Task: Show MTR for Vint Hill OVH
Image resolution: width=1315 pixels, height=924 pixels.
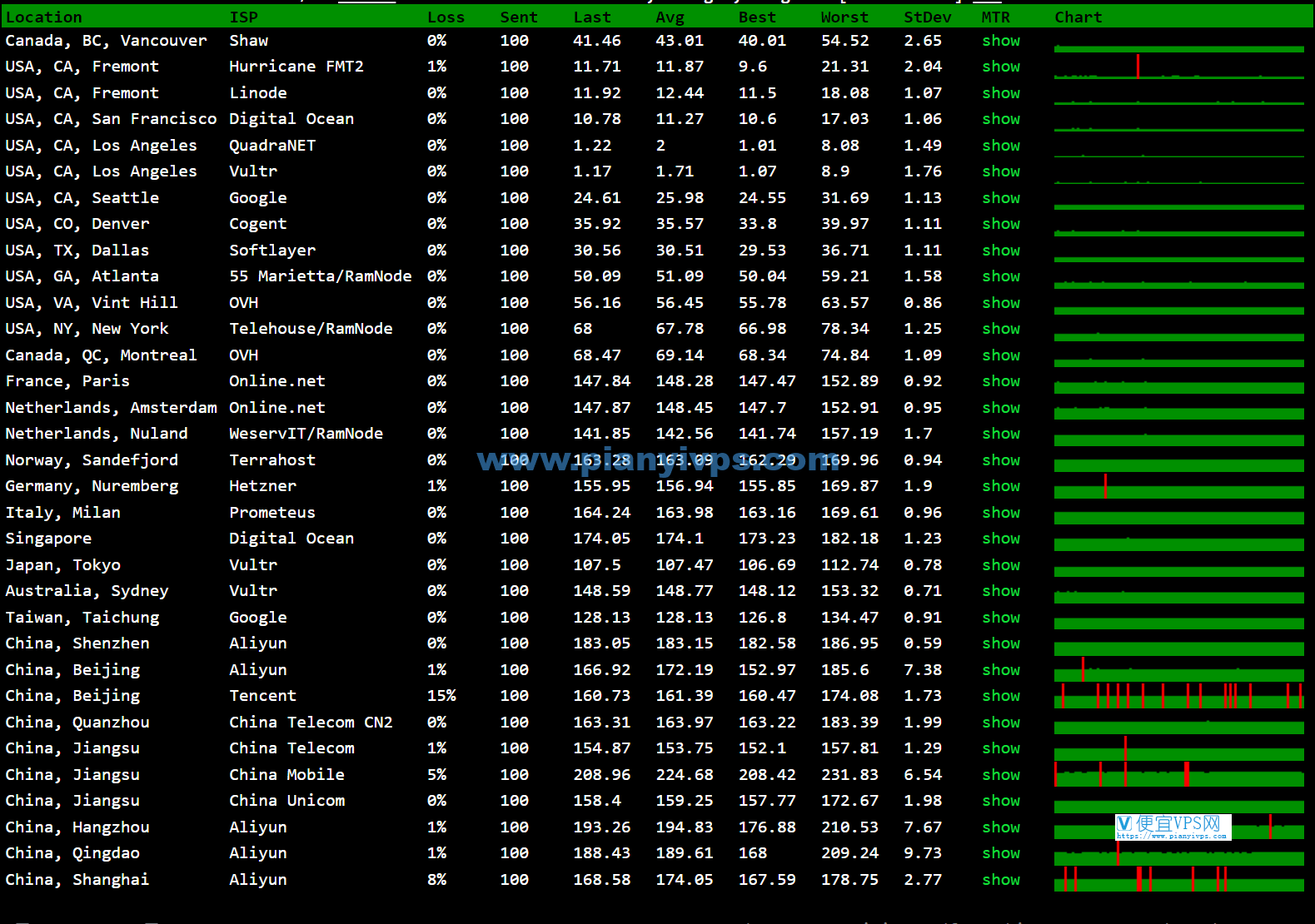Action: click(x=1000, y=303)
